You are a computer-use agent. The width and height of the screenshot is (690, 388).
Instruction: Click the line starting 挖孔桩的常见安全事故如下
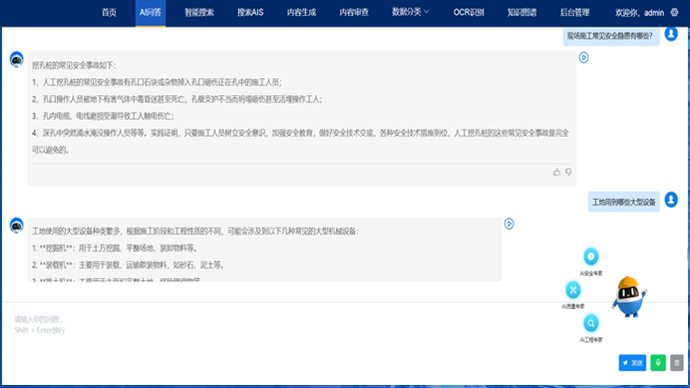click(74, 66)
